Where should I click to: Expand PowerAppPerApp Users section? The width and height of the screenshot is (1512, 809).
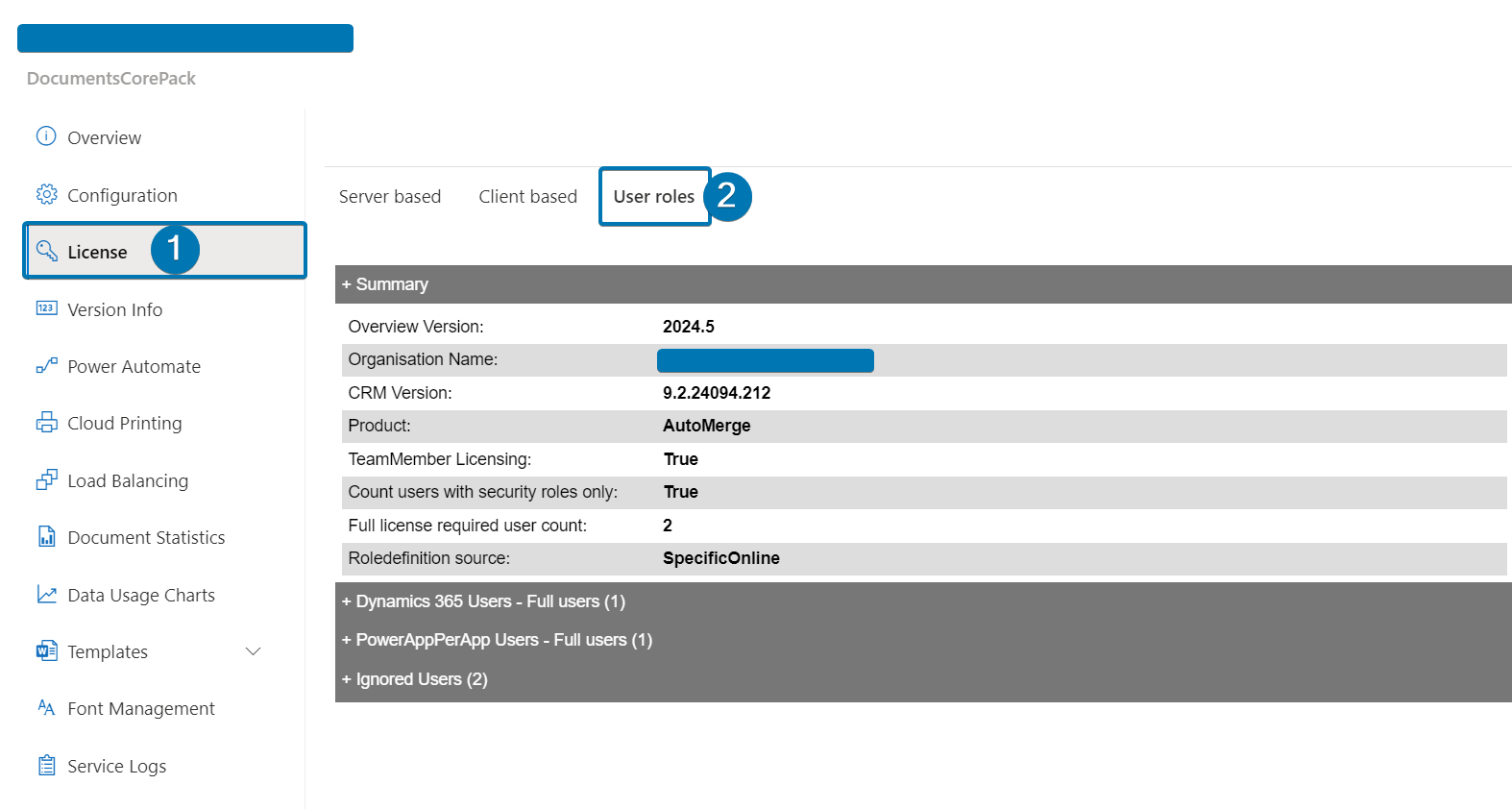pyautogui.click(x=497, y=640)
